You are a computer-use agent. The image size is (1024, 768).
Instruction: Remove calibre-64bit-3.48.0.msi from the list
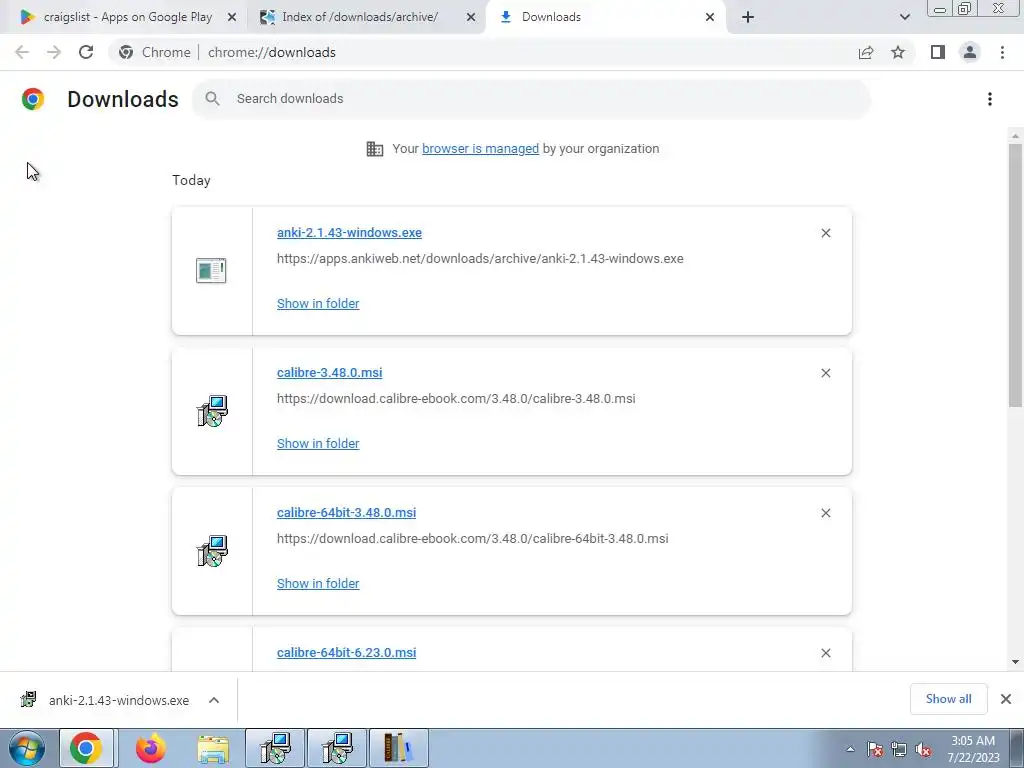click(x=825, y=513)
